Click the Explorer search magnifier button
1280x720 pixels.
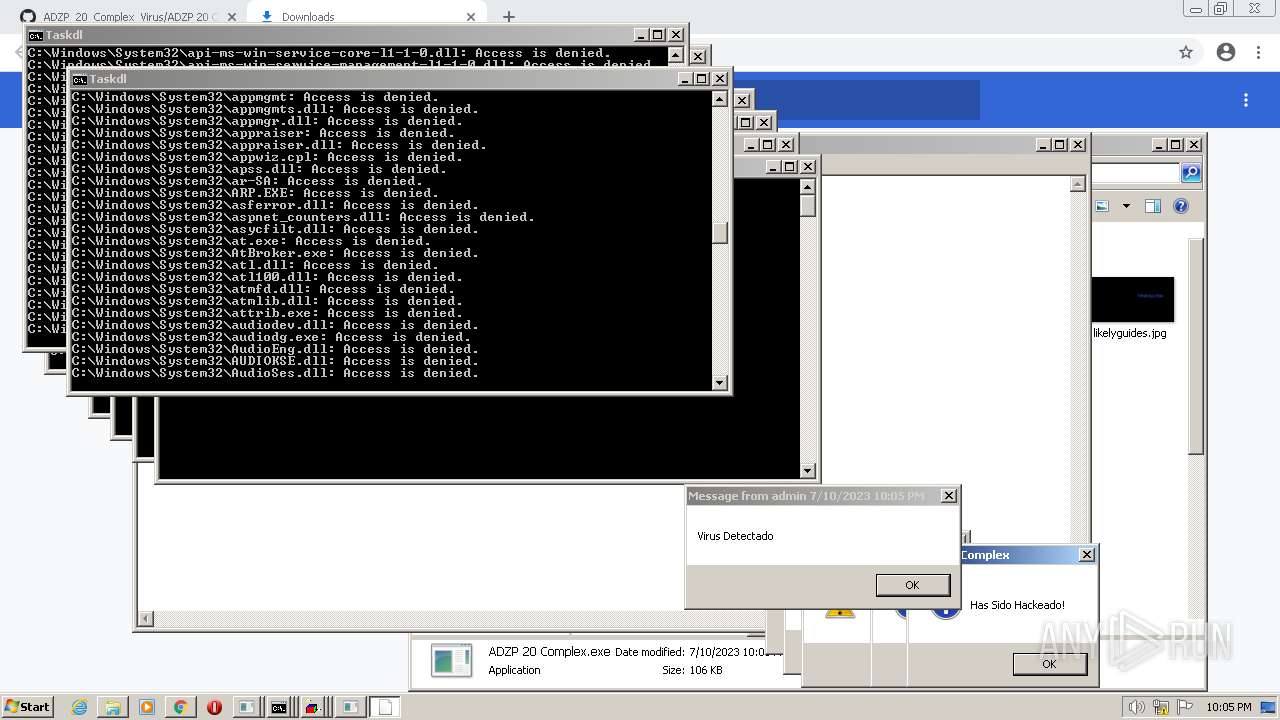click(1191, 173)
